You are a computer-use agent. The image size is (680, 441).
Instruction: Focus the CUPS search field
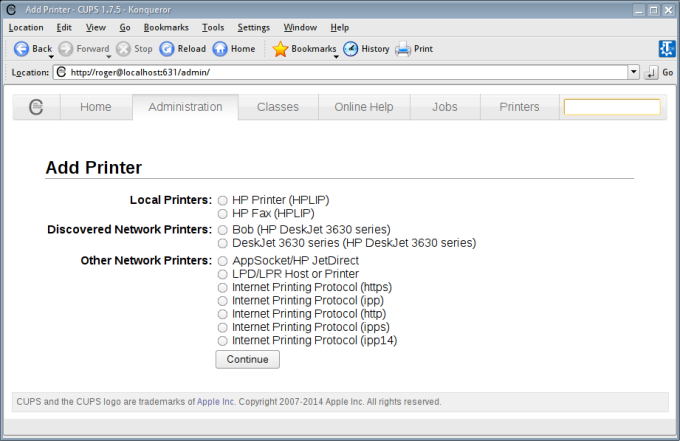point(612,107)
